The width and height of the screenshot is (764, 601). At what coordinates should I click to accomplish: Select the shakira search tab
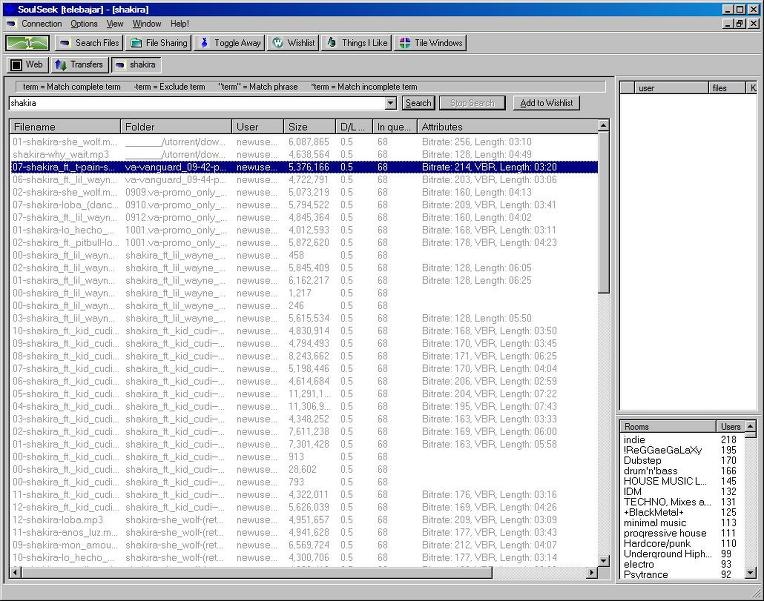[135, 64]
